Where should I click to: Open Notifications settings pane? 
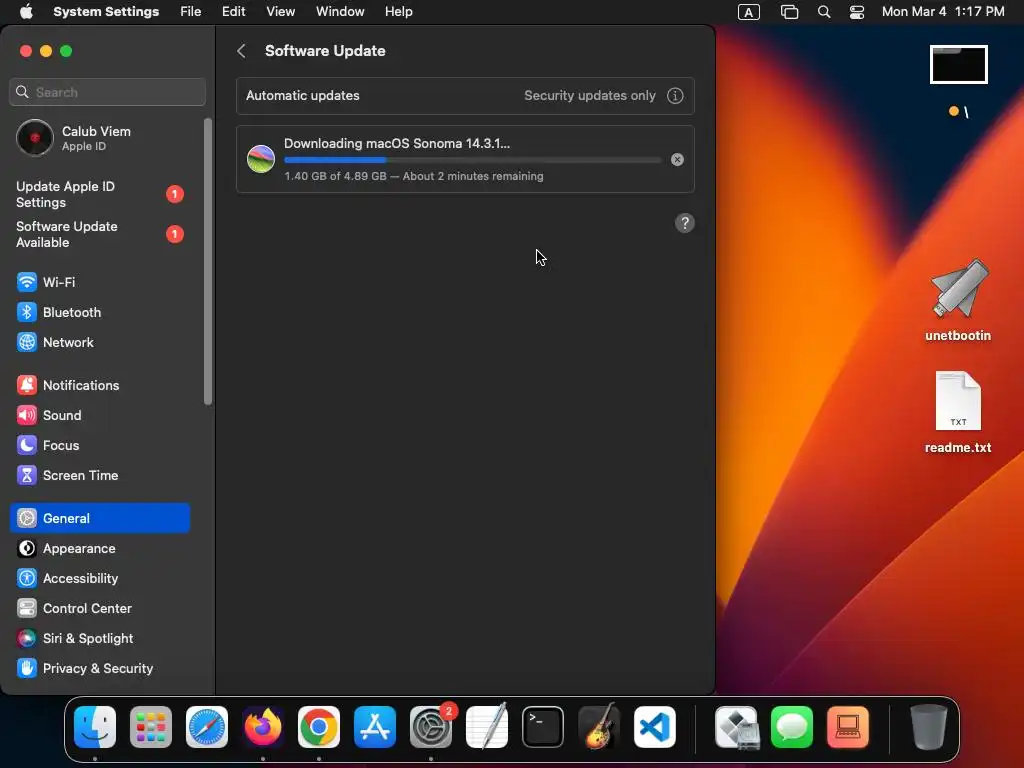point(100,385)
